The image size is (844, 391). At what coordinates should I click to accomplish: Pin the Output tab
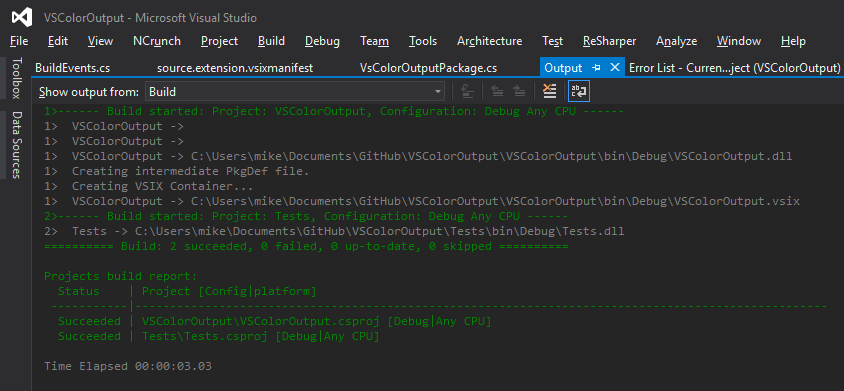coord(596,68)
